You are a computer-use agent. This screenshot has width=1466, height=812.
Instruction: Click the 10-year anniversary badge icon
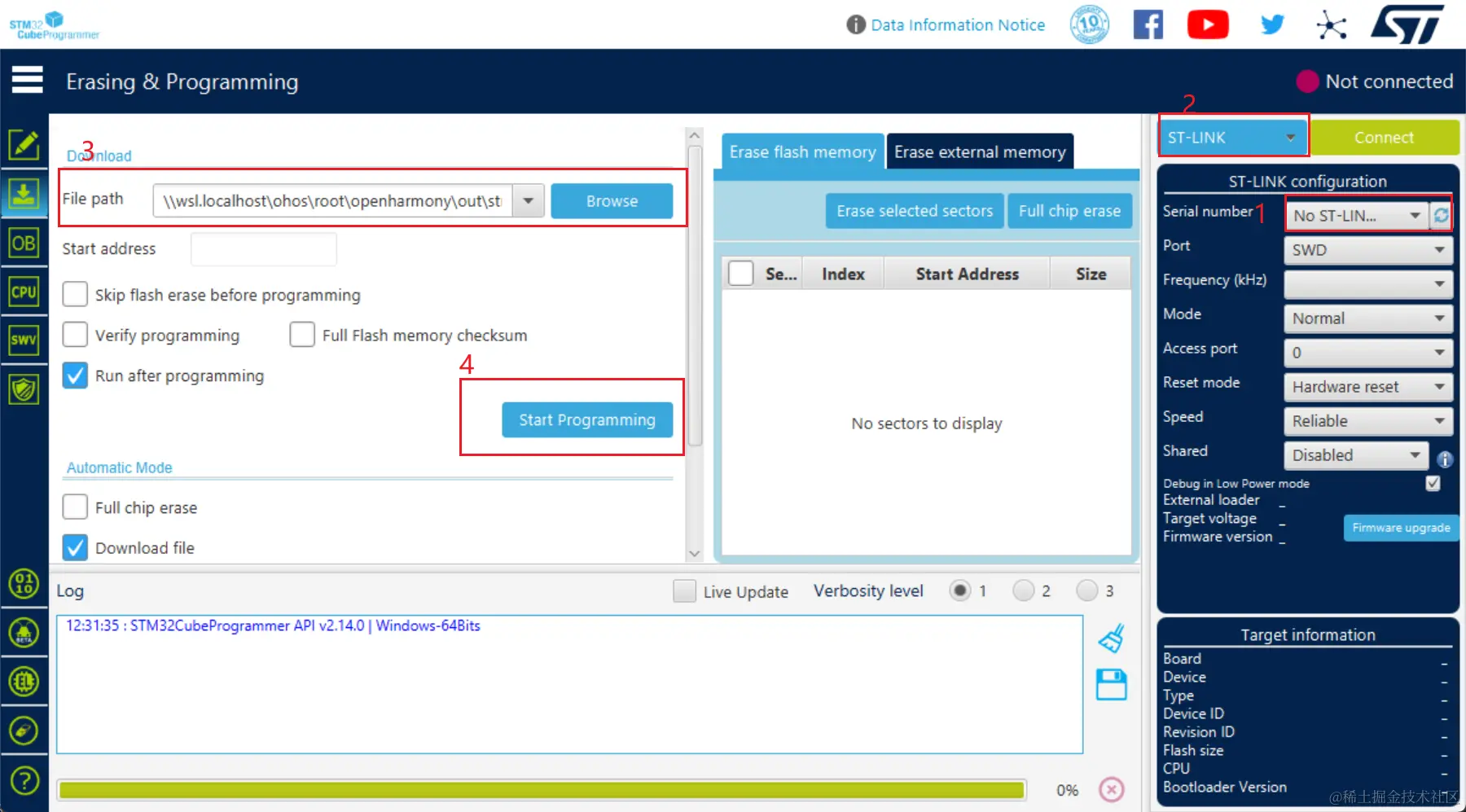pyautogui.click(x=1089, y=24)
